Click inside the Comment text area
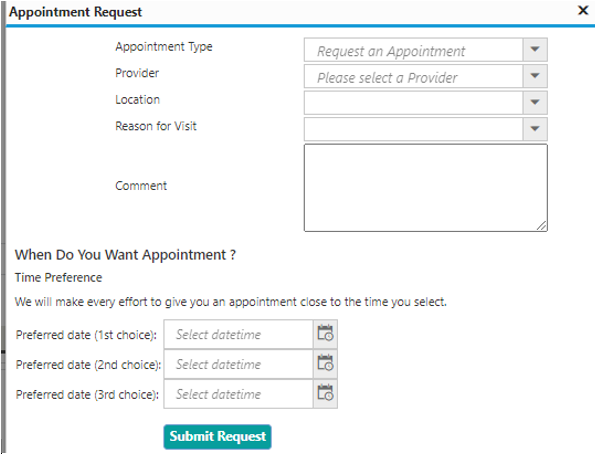 point(426,188)
